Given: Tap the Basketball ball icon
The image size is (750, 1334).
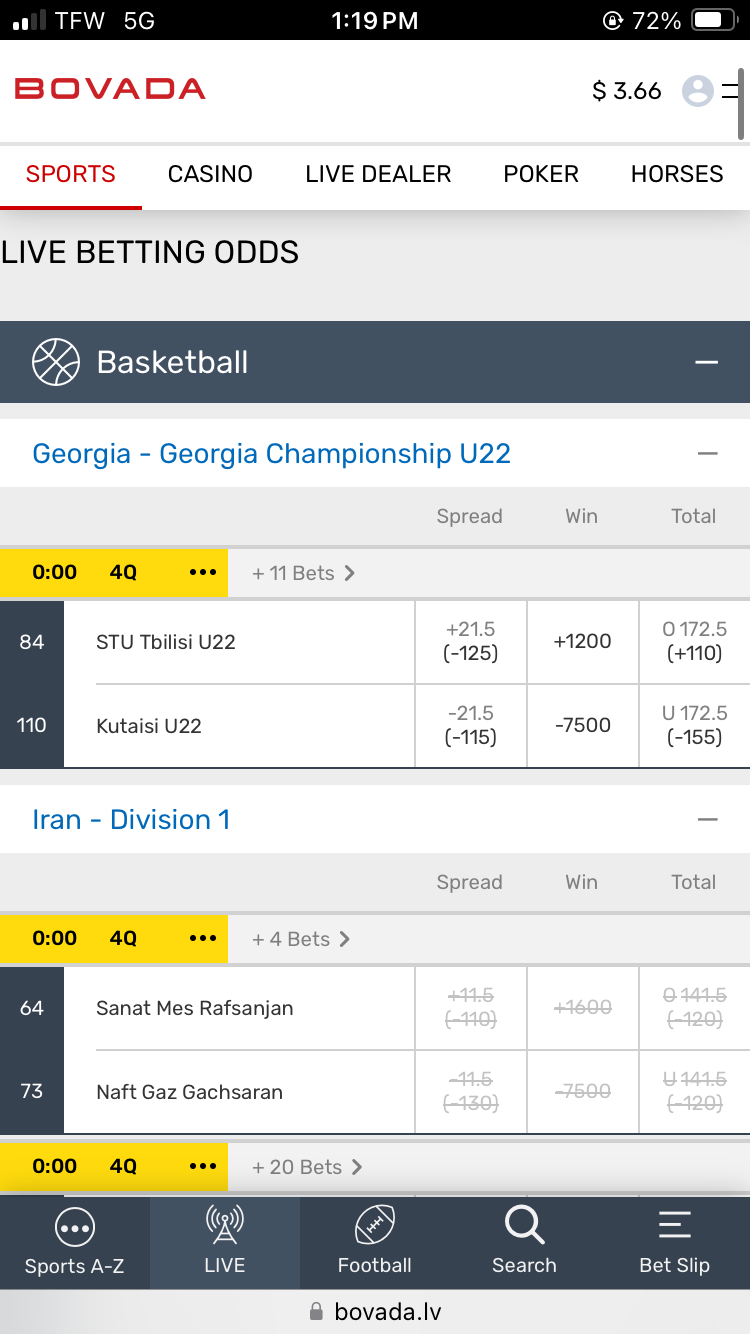Looking at the screenshot, I should click(x=56, y=362).
